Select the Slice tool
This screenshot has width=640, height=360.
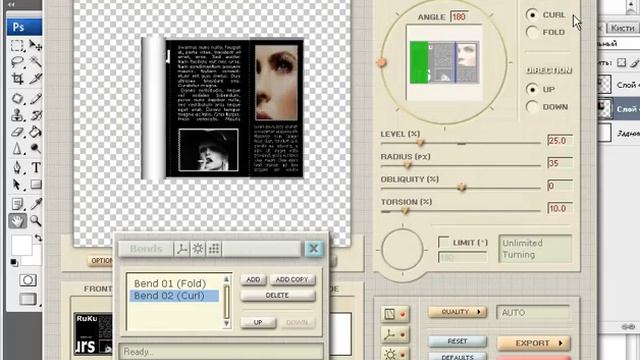point(35,78)
